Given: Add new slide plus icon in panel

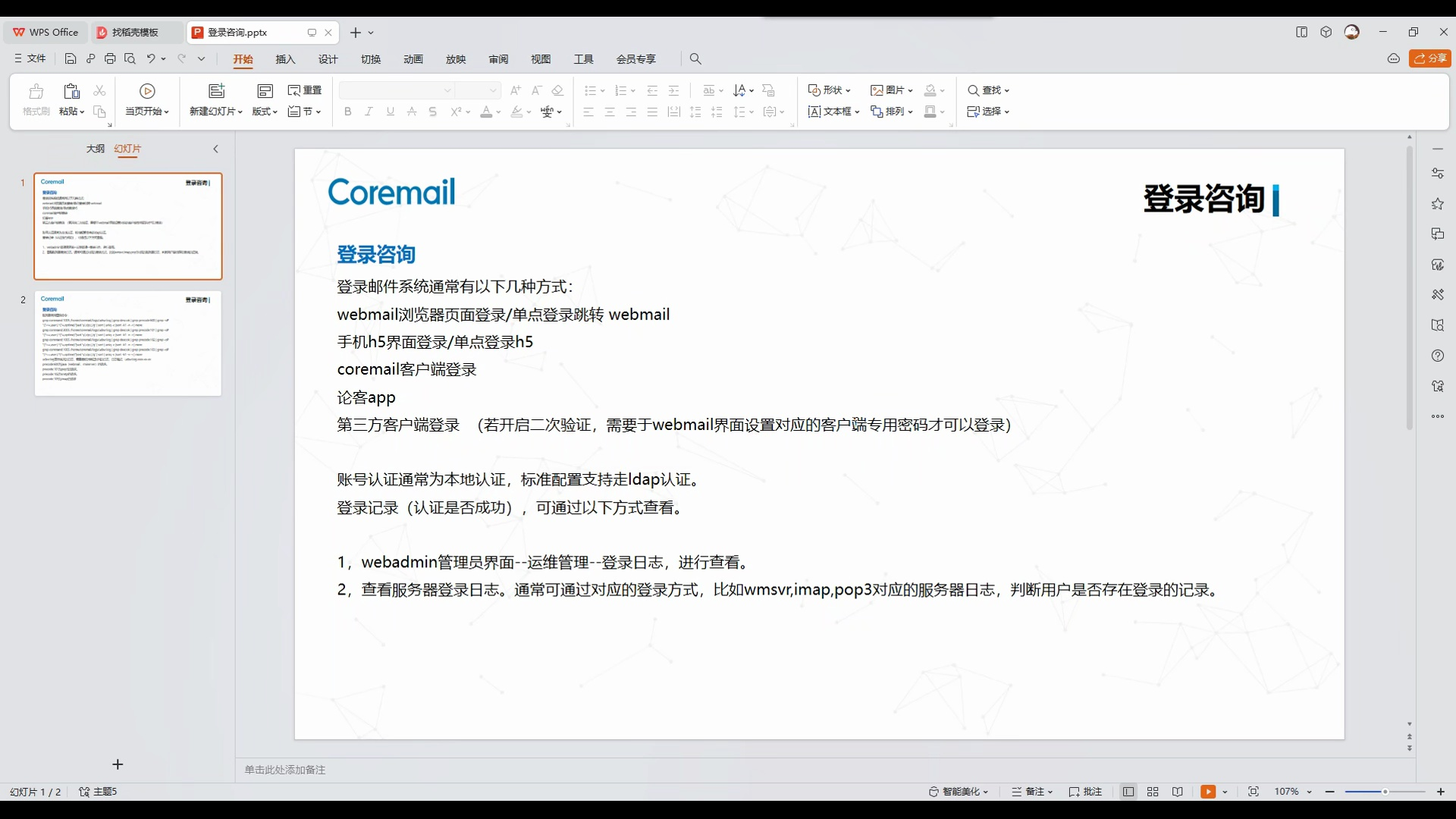Looking at the screenshot, I should click(118, 764).
